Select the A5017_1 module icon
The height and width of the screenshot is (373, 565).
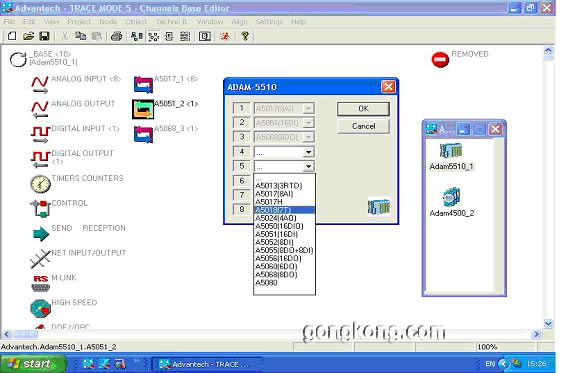pos(143,85)
